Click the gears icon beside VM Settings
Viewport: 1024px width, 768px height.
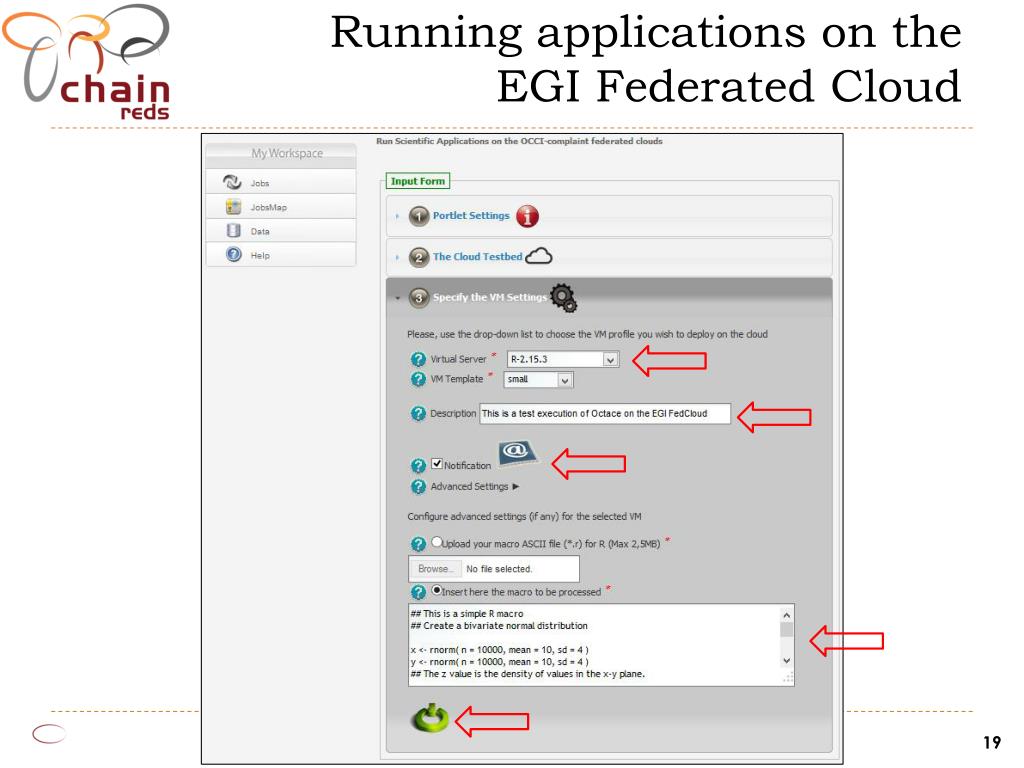click(x=564, y=298)
